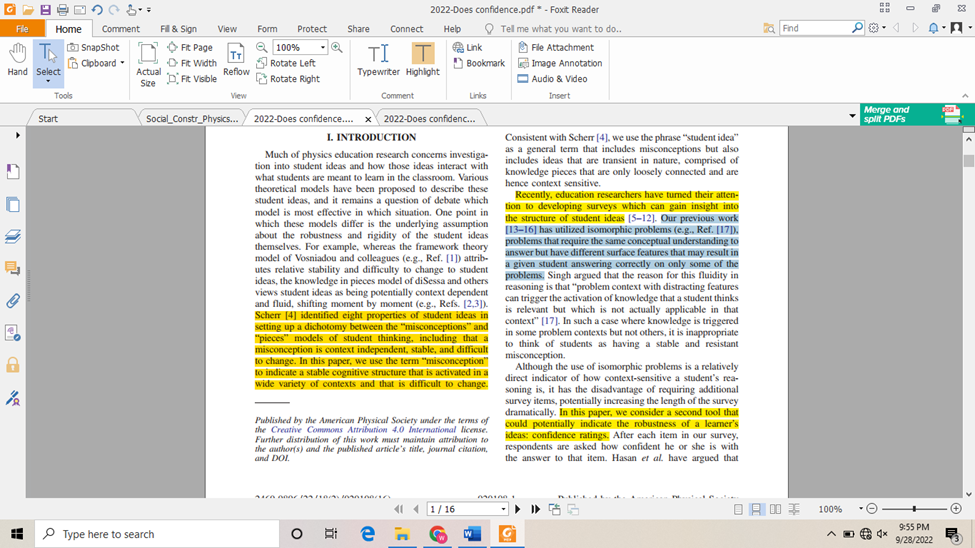The image size is (975, 548).
Task: Enable continuous page display mode
Action: 756,509
